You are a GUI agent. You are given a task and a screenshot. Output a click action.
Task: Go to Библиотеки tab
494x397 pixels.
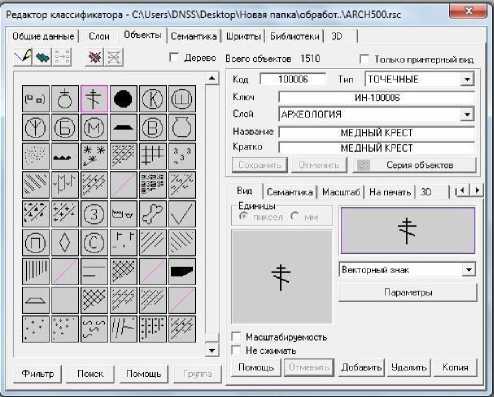pyautogui.click(x=295, y=36)
